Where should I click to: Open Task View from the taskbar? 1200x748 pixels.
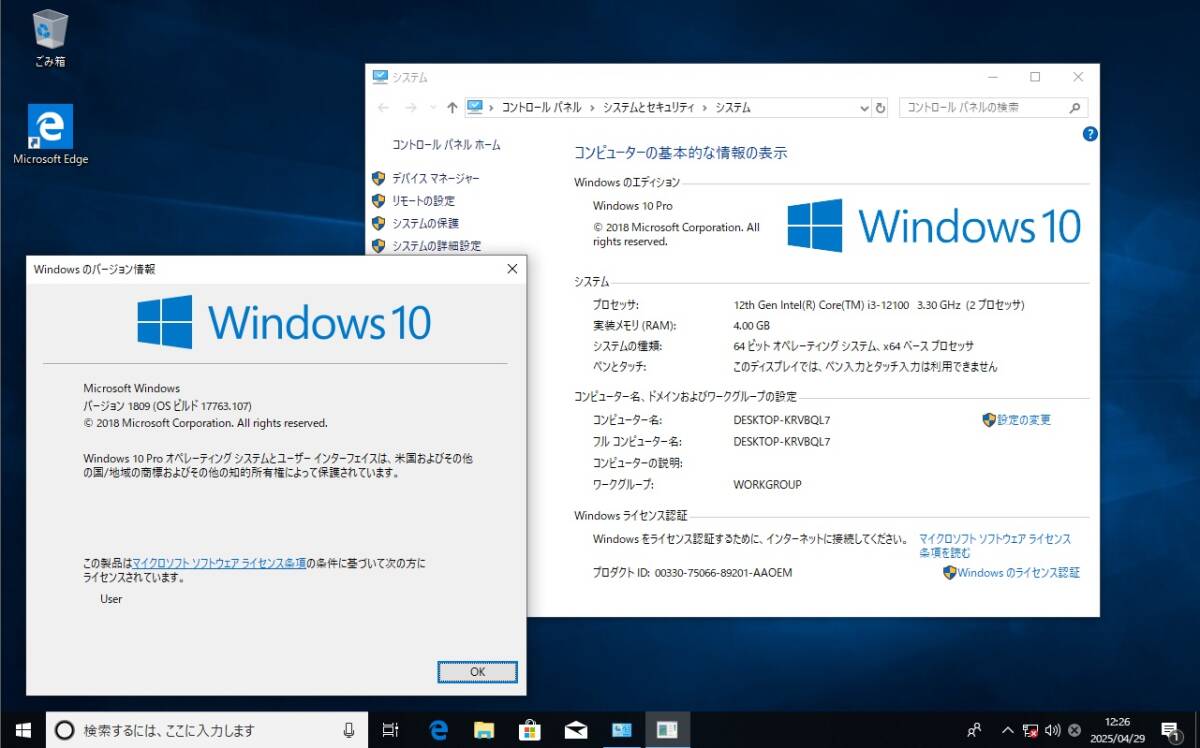click(391, 730)
